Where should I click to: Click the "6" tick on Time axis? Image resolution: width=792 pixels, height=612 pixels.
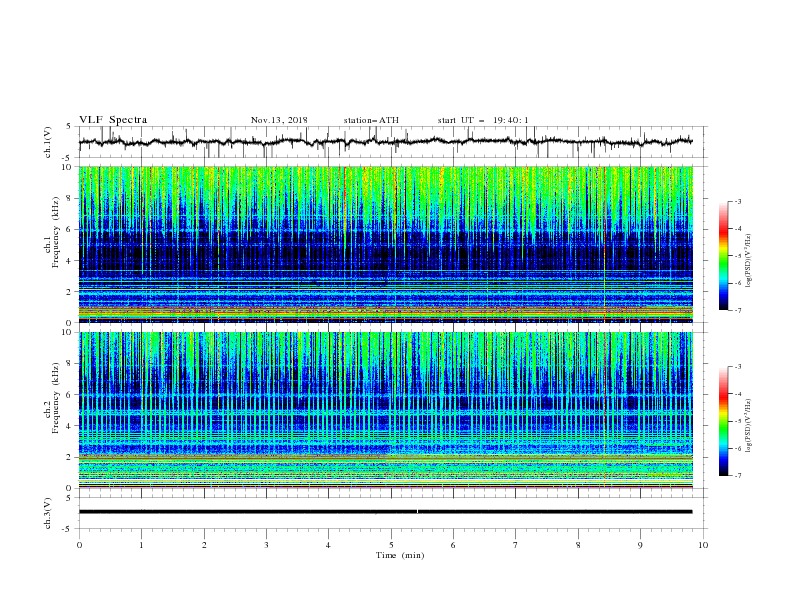coord(453,545)
